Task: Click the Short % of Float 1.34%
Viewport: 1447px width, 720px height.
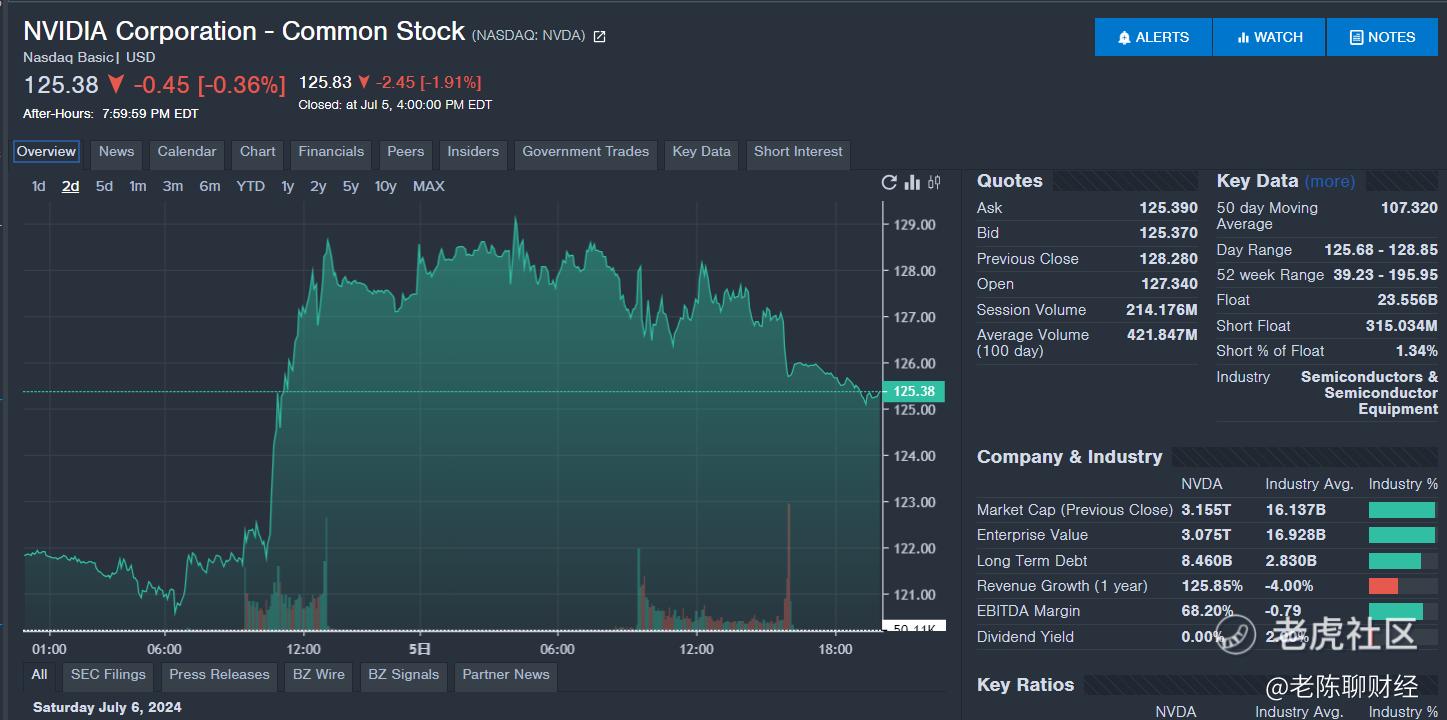Action: click(x=1417, y=351)
